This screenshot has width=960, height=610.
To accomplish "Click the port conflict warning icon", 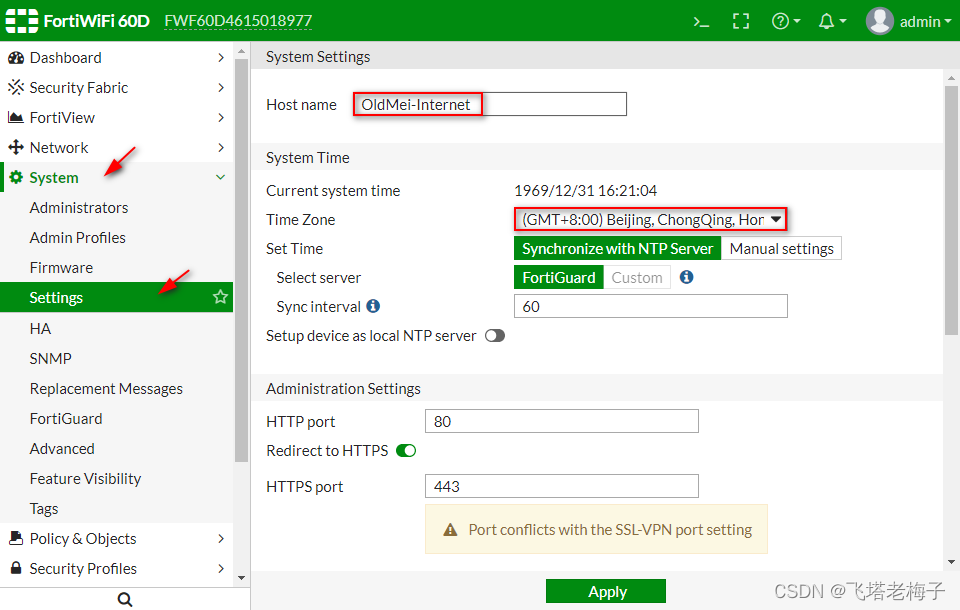I will pos(451,529).
